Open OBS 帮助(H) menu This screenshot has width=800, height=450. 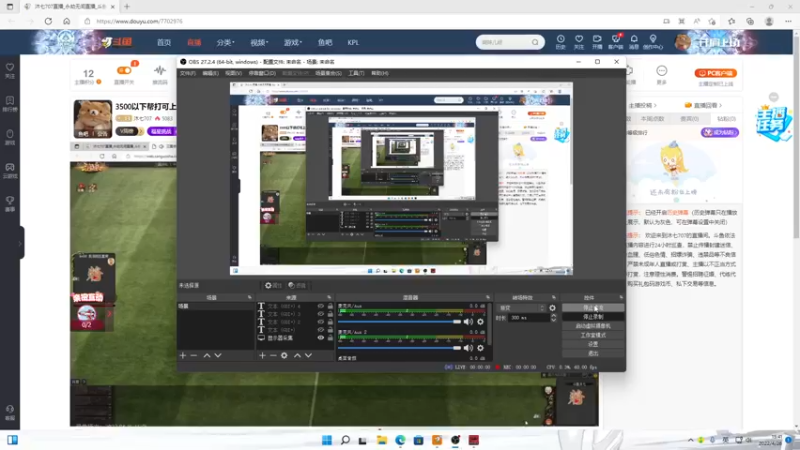pyautogui.click(x=380, y=73)
